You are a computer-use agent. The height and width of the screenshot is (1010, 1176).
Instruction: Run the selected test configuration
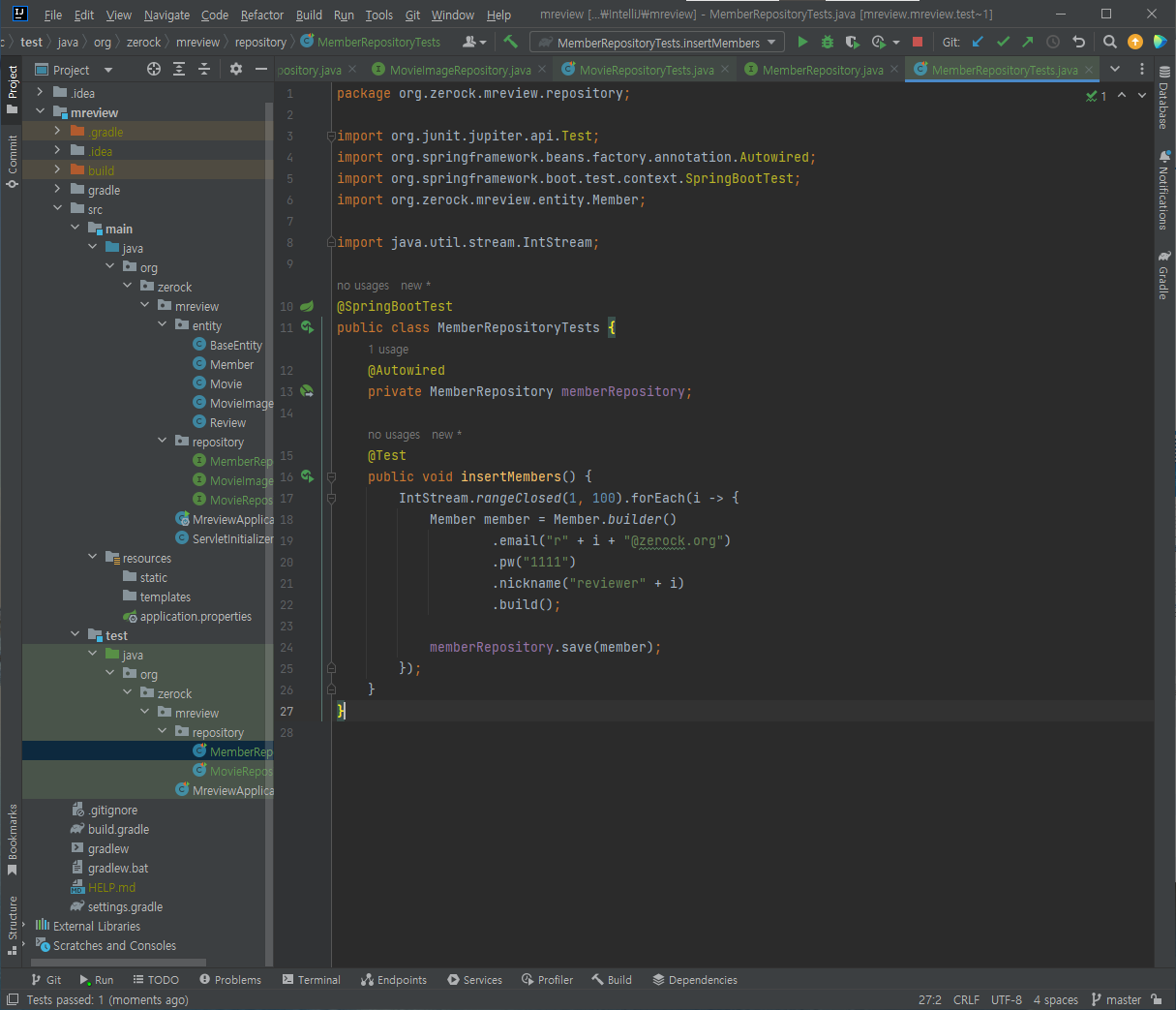point(802,42)
